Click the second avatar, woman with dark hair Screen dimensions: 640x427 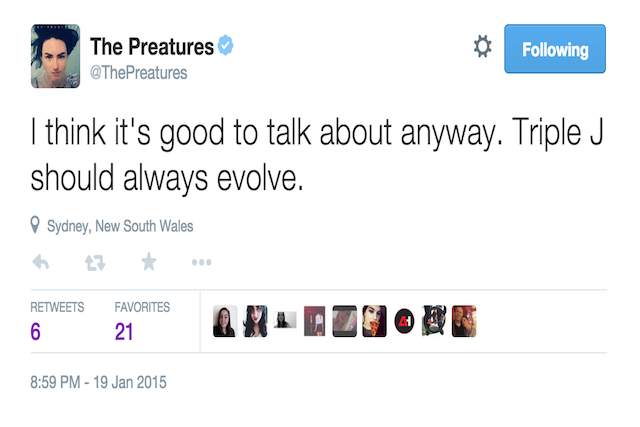coord(255,321)
